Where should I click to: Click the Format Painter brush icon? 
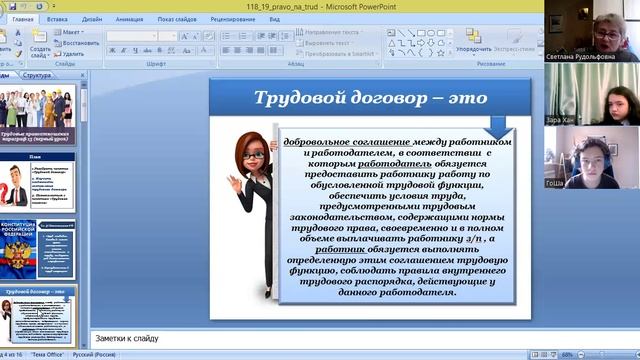pyautogui.click(x=18, y=53)
